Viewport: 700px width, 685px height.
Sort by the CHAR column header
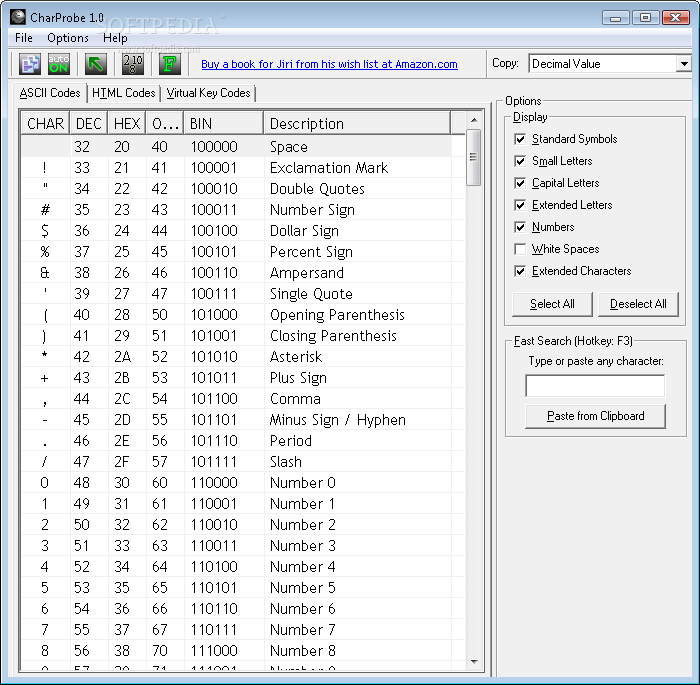pyautogui.click(x=45, y=123)
